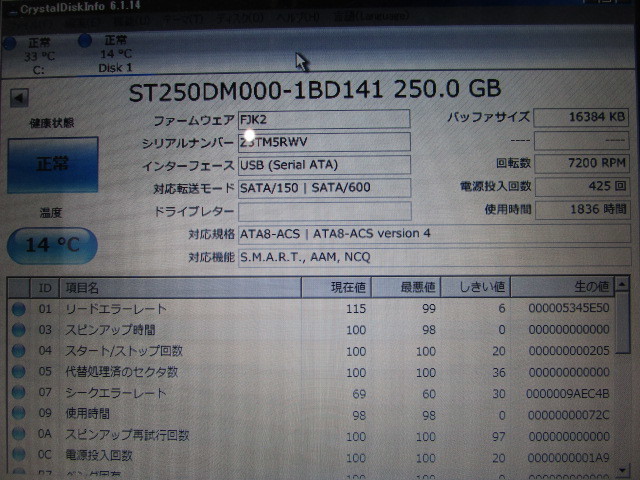The image size is (640, 480).
Task: Click the attribute list scrollbar thumb
Action: (623, 322)
